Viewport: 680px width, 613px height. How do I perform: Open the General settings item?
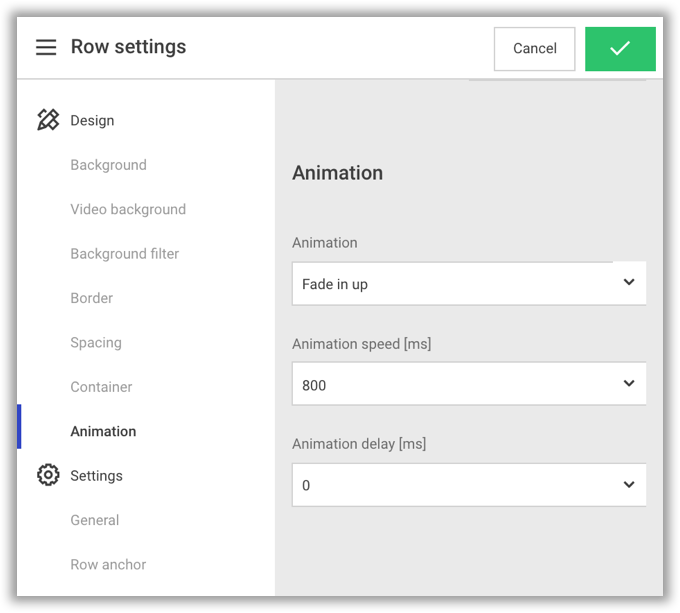click(94, 520)
